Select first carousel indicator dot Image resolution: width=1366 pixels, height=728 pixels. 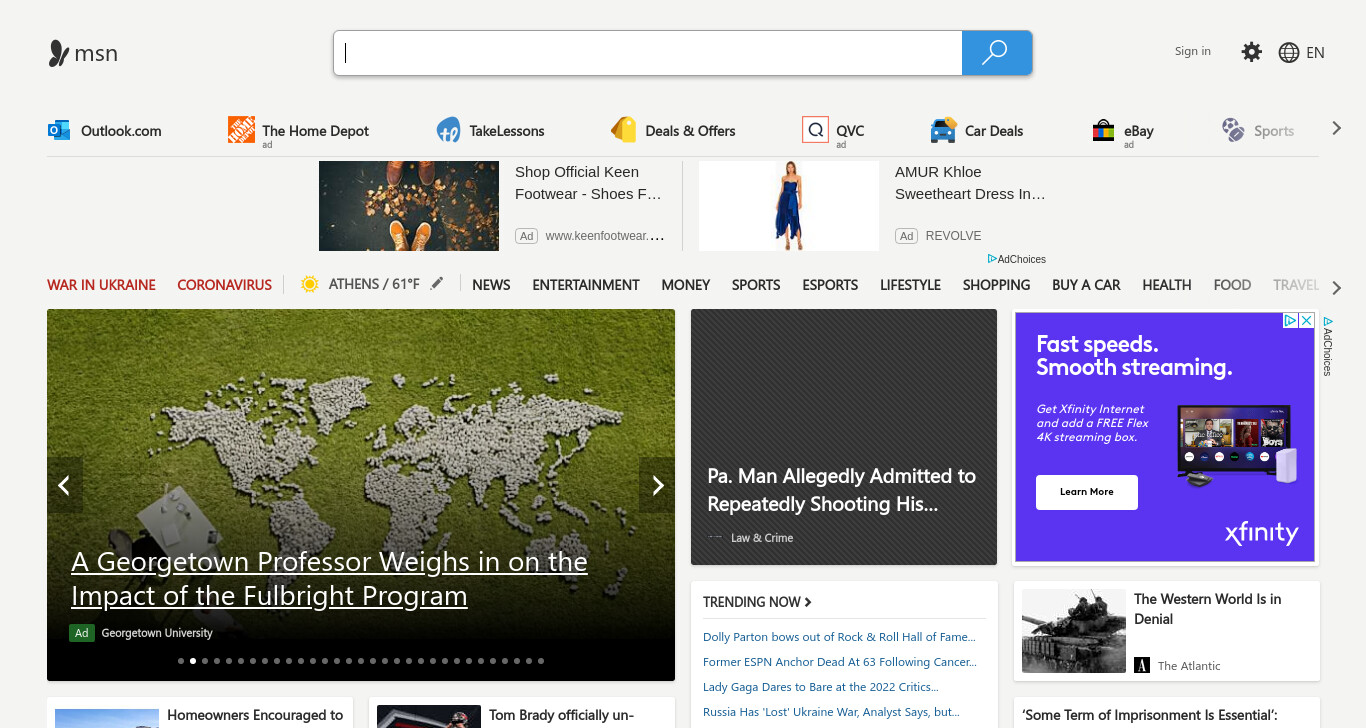181,661
